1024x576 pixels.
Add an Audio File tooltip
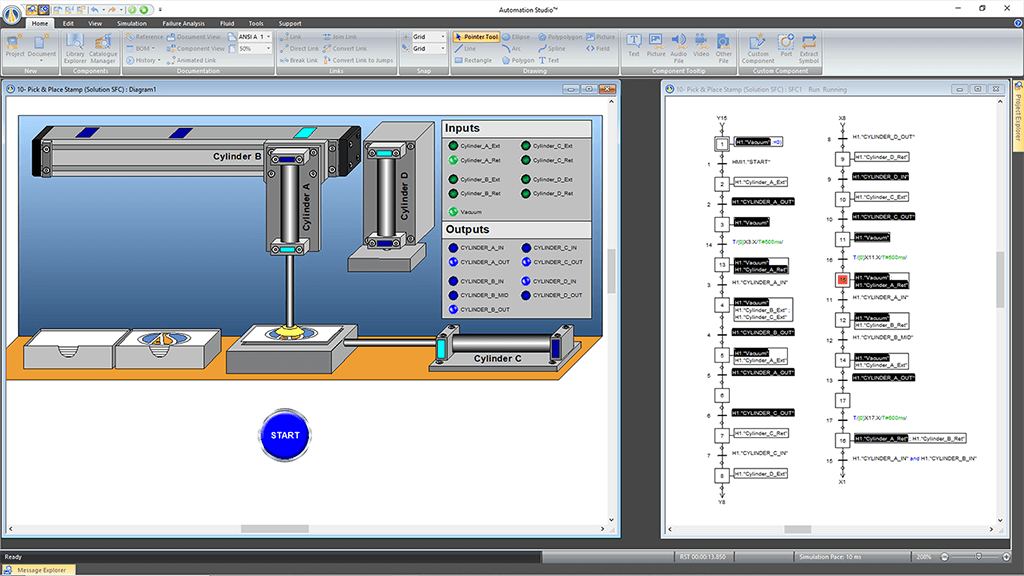[x=678, y=46]
